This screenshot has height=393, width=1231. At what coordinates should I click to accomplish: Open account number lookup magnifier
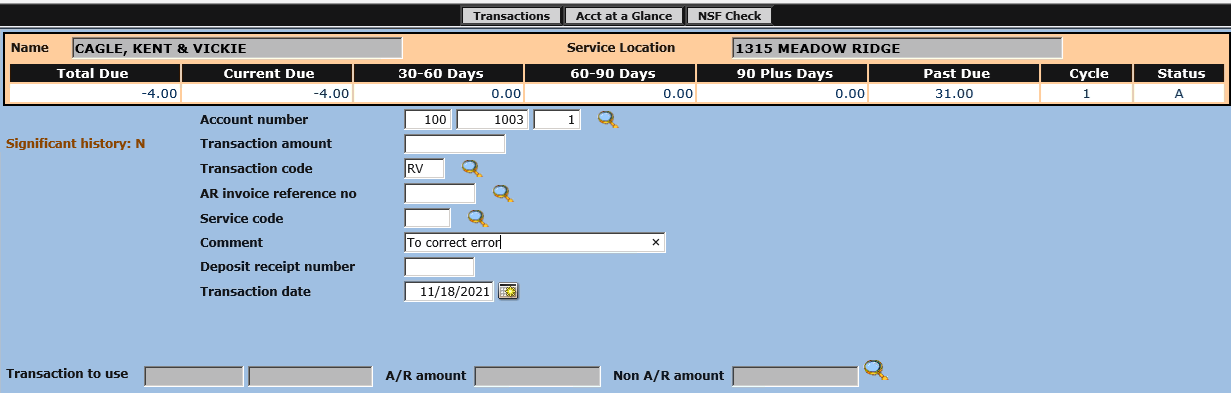pos(608,120)
